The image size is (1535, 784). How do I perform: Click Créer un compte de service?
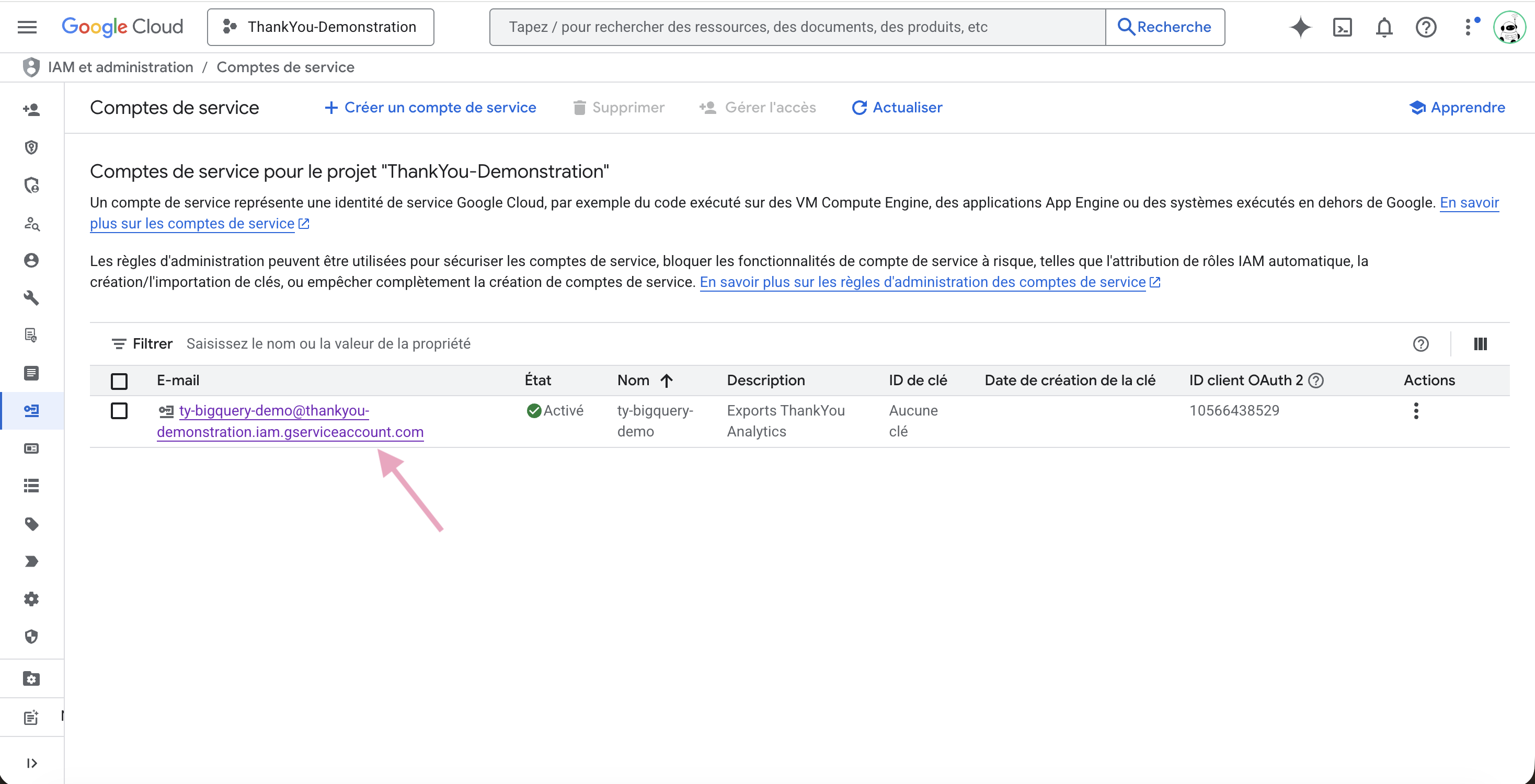tap(430, 107)
